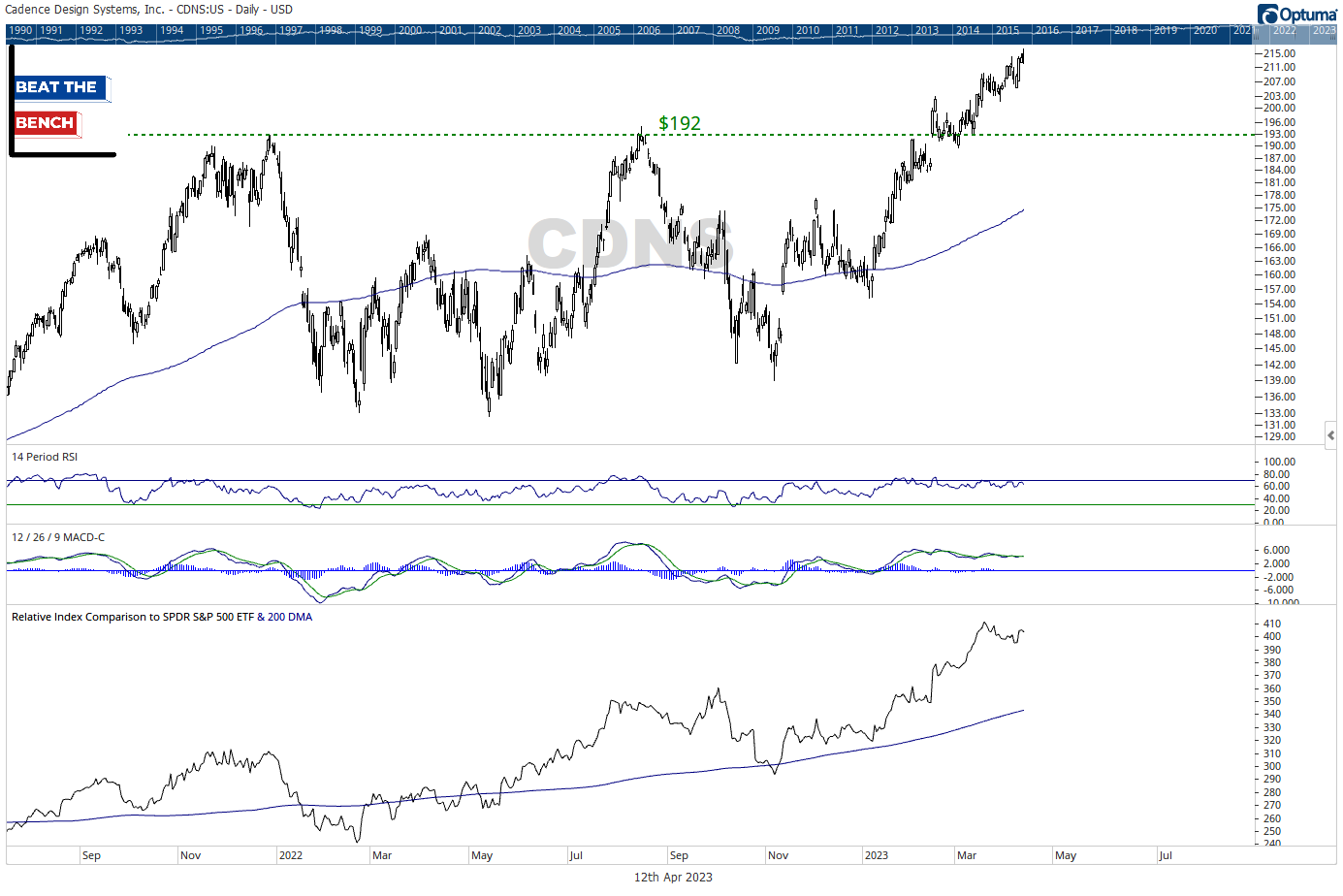
Task: Click the 12 / 26 / 9 MACD-C label
Action: coord(58,537)
